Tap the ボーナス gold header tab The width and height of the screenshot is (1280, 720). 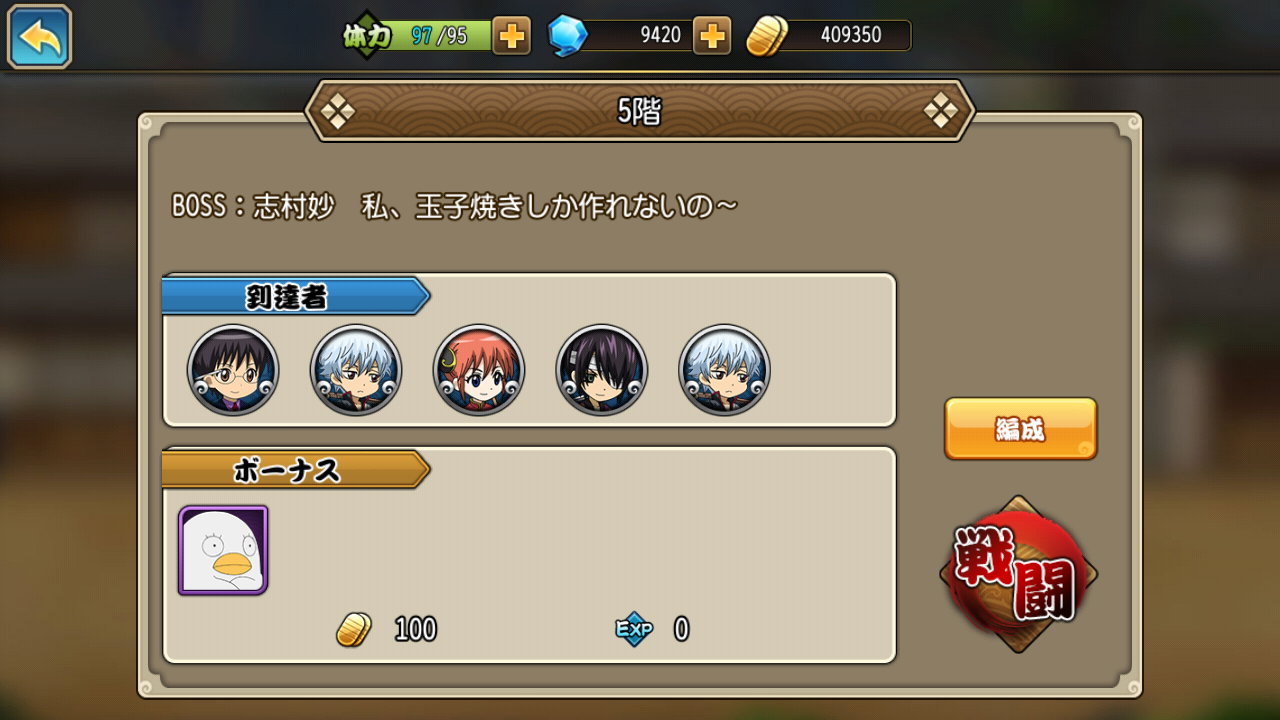click(x=295, y=469)
